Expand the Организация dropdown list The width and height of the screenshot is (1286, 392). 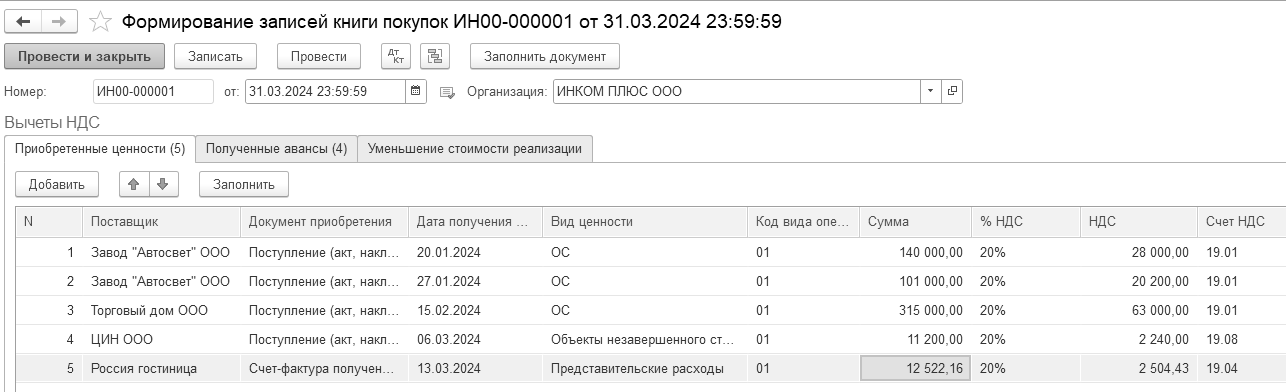pyautogui.click(x=931, y=91)
